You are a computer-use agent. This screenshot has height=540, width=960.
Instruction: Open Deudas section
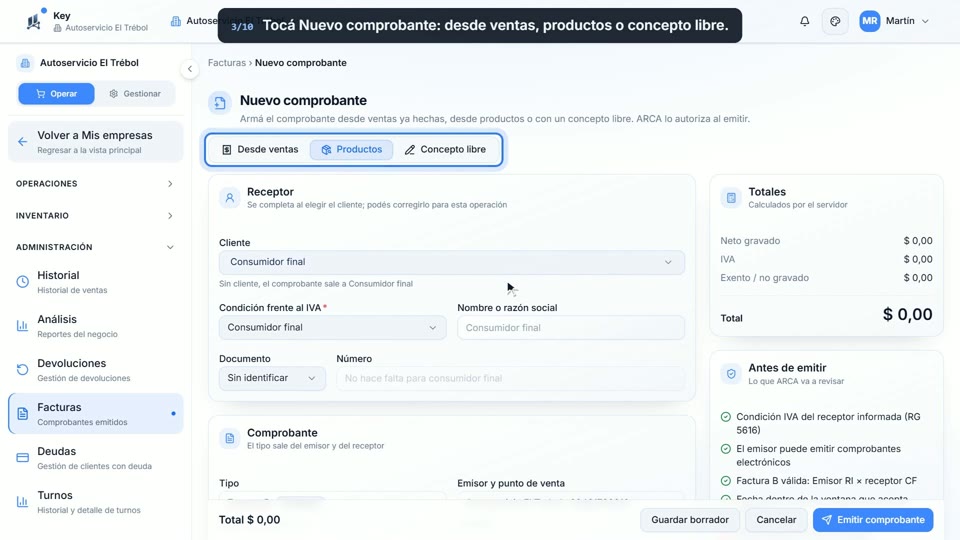click(96, 458)
